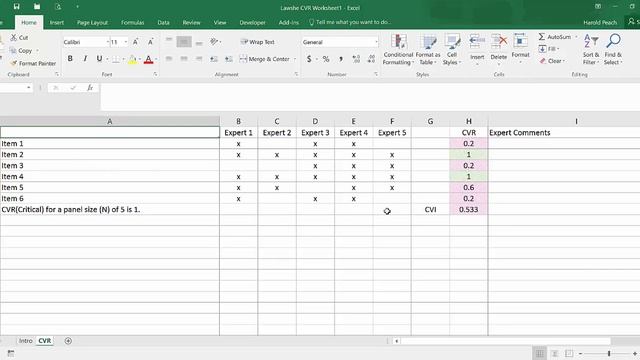Switch to the Intro sheet tab

point(25,341)
